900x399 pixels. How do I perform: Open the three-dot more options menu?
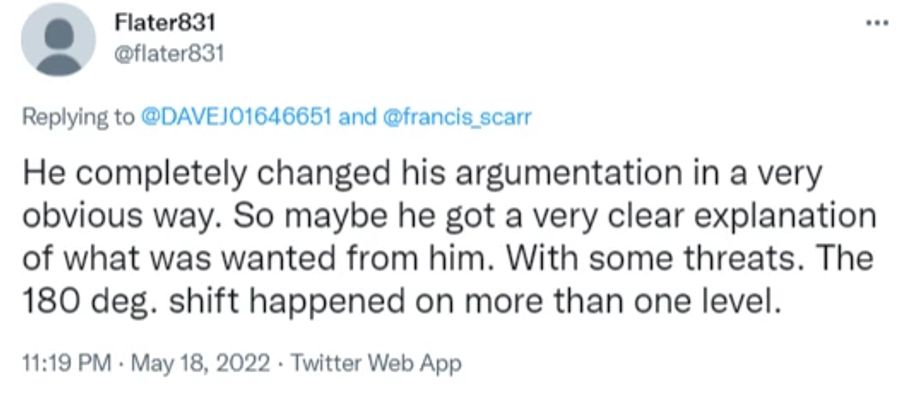(876, 25)
